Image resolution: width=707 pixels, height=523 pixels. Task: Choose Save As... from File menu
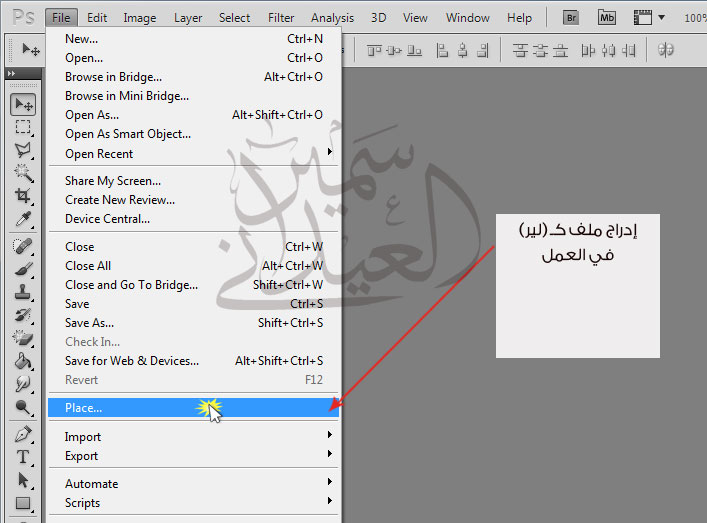pyautogui.click(x=193, y=323)
